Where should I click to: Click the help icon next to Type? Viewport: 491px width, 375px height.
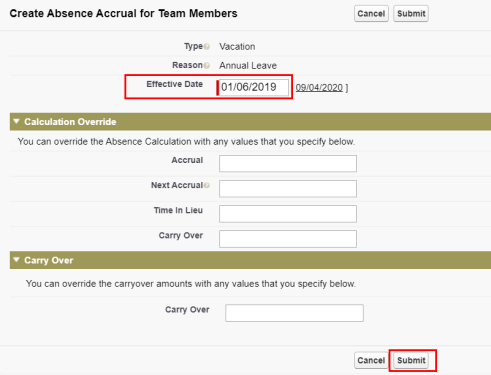click(207, 47)
